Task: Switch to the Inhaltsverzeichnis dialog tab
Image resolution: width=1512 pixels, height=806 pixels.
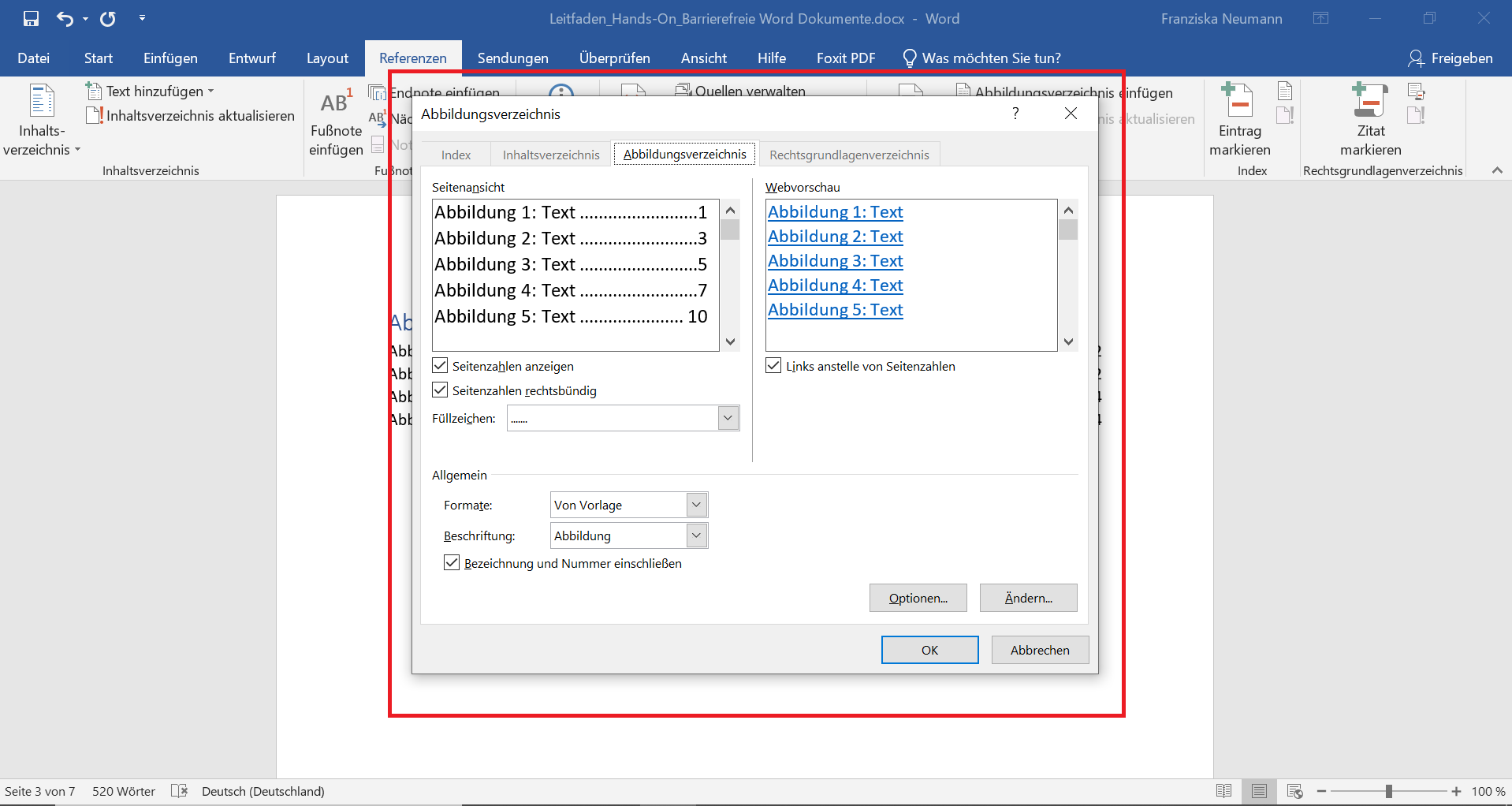Action: (x=551, y=155)
